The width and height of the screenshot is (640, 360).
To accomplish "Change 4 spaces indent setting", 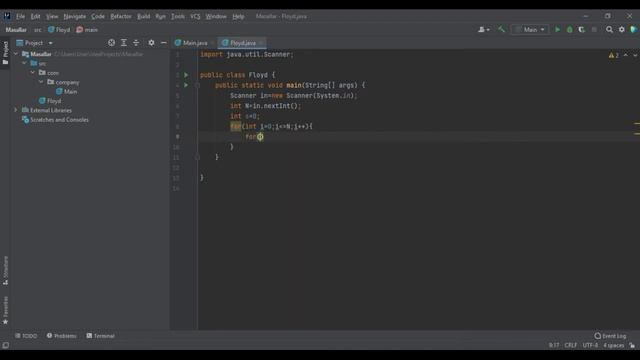I will (613, 345).
